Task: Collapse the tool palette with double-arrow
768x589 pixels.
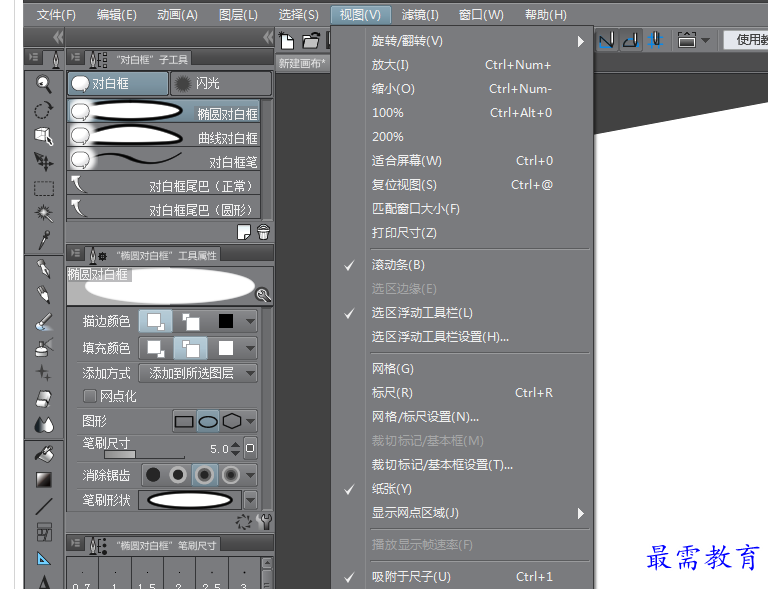Action: [58, 38]
